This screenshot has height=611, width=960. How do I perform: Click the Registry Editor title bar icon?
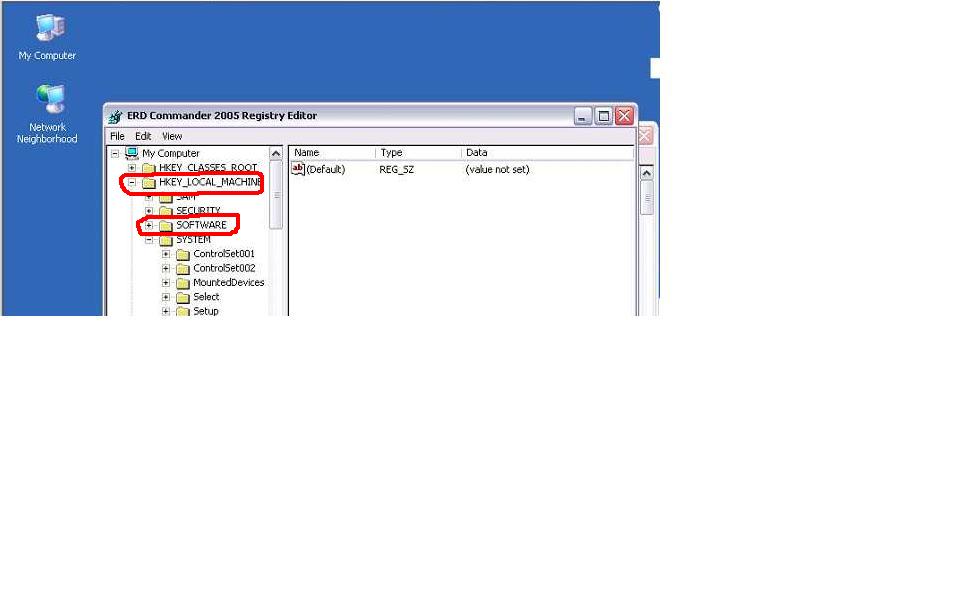(x=115, y=116)
